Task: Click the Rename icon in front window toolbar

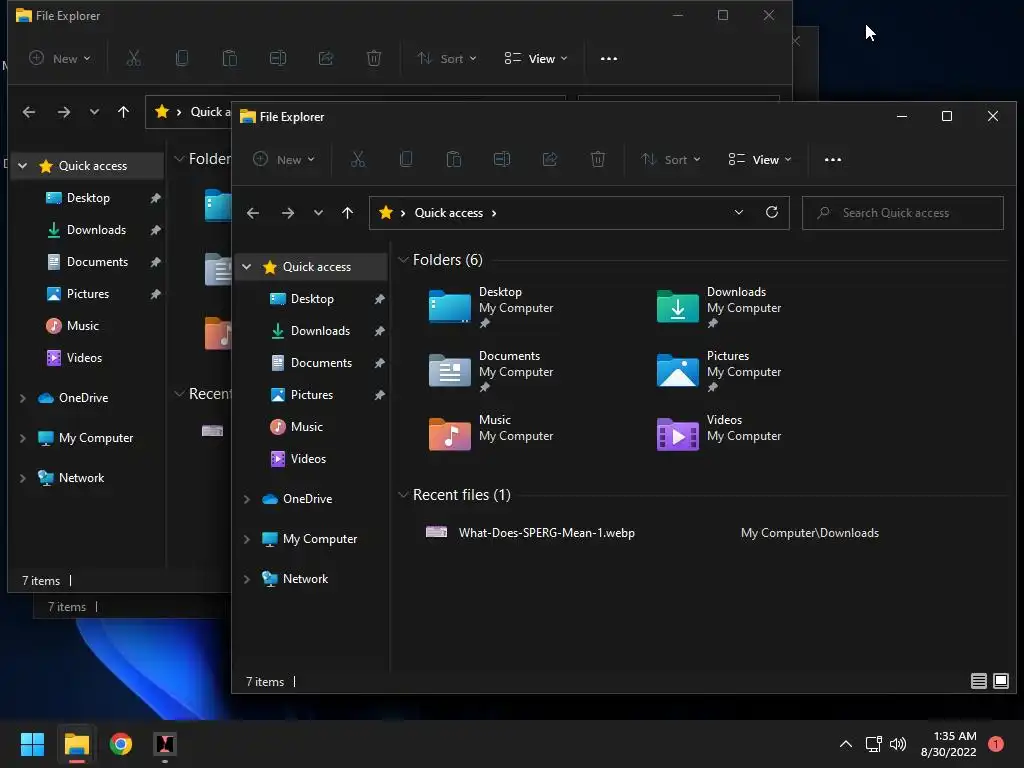Action: (x=502, y=159)
